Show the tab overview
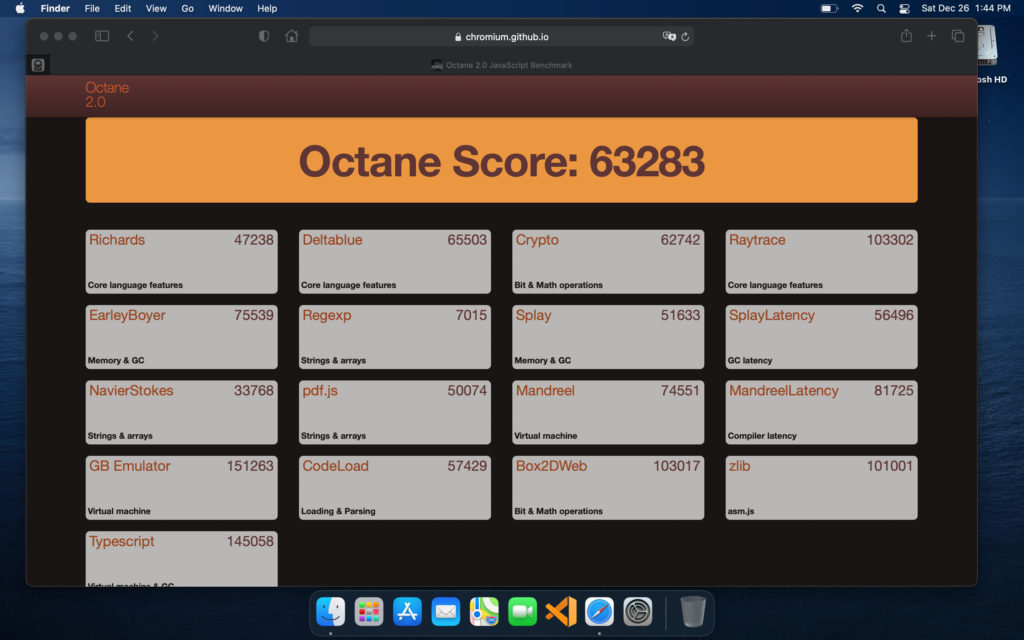 tap(957, 36)
